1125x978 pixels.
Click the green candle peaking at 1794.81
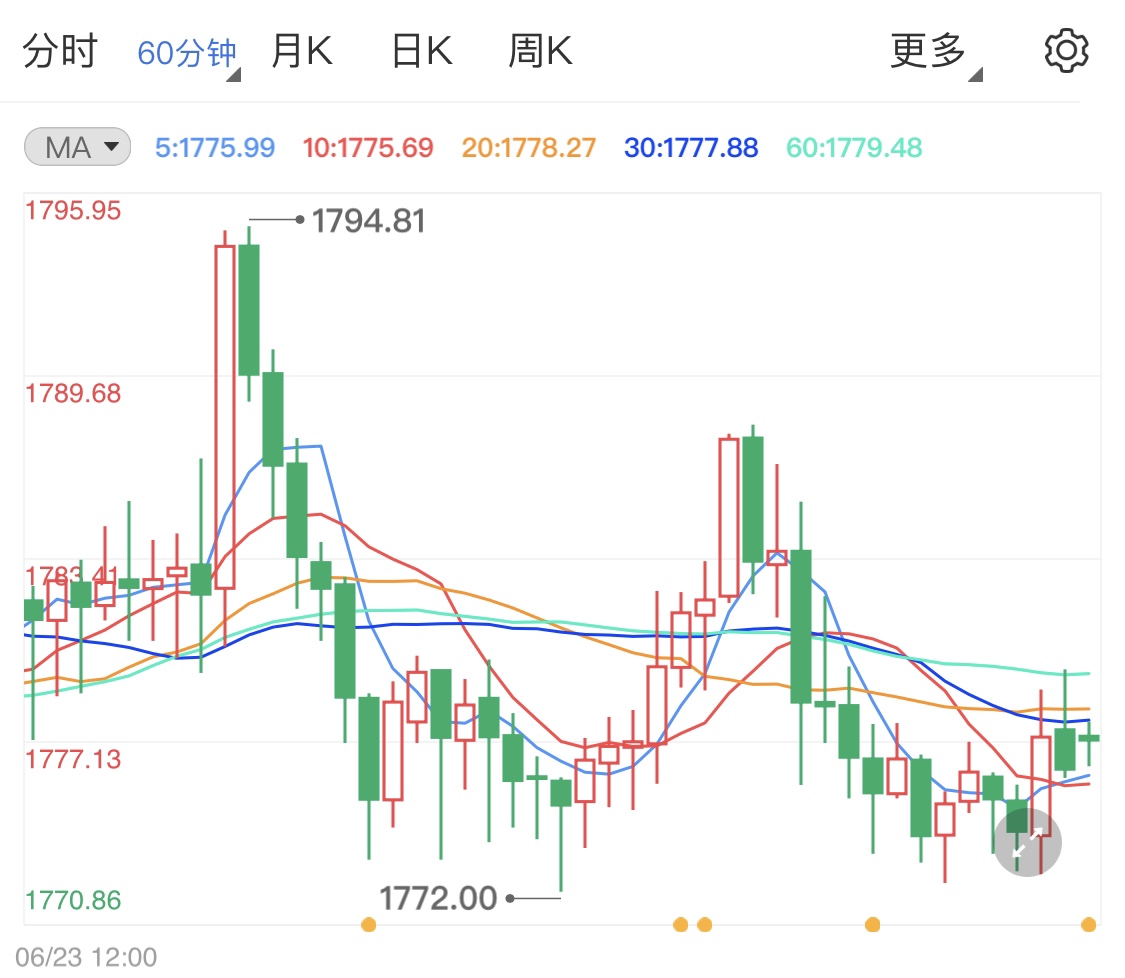(249, 310)
